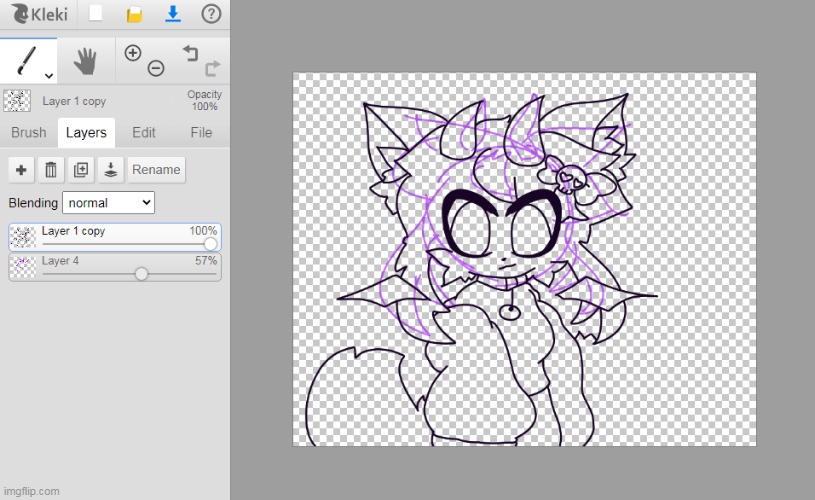Download the image with save icon
The height and width of the screenshot is (500, 815).
pyautogui.click(x=172, y=14)
